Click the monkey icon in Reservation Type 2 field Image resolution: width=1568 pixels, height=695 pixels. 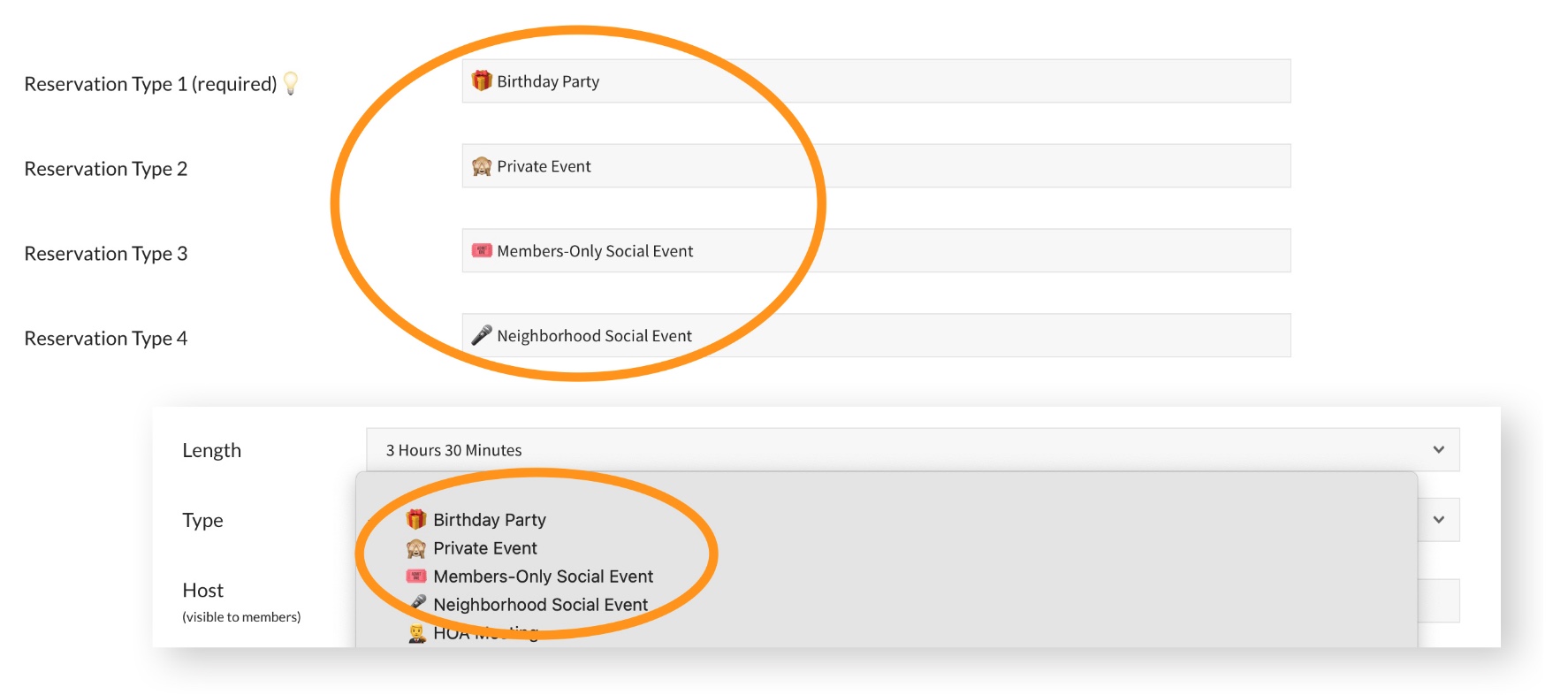click(x=482, y=166)
